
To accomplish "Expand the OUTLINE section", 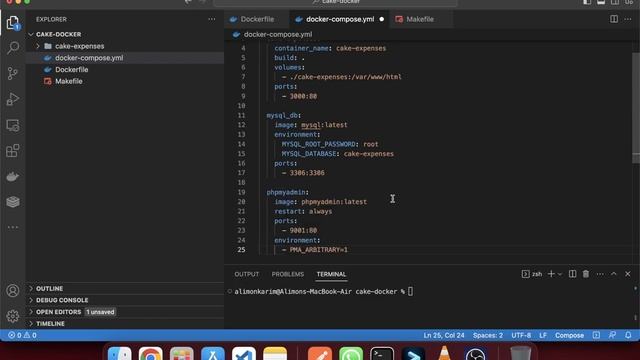I will point(49,289).
